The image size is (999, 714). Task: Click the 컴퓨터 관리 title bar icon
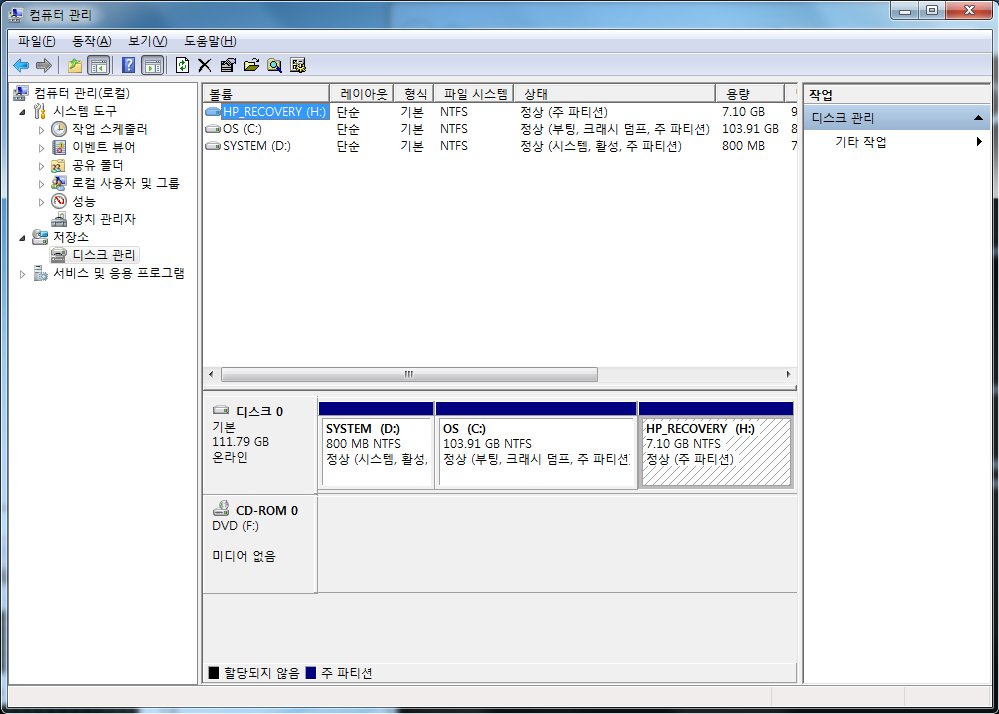(x=17, y=14)
